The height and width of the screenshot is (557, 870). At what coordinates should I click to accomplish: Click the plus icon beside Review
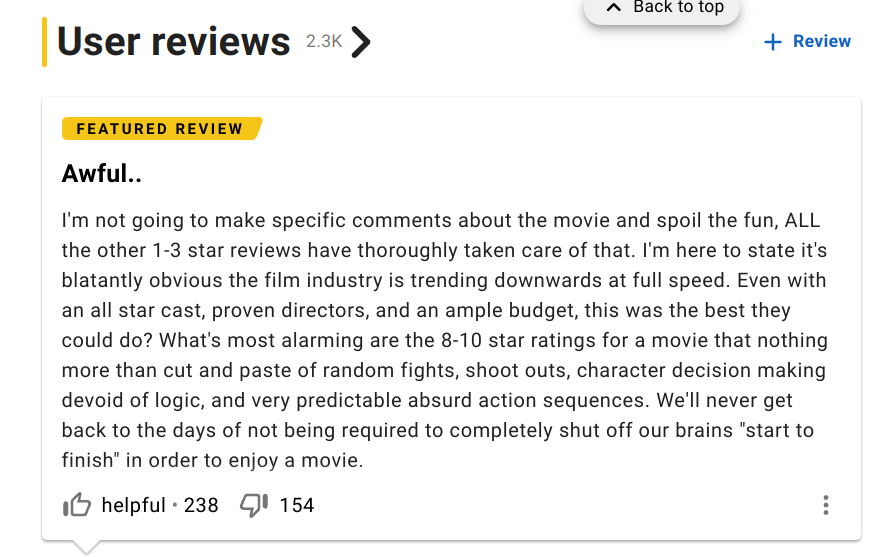point(772,42)
